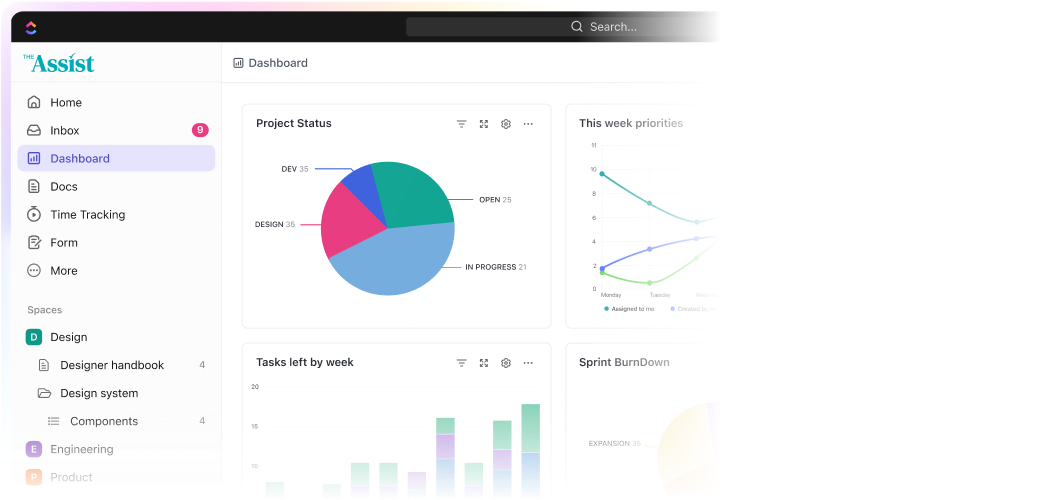Click the dark blue DEV pie slice
Image resolution: width=1060 pixels, height=500 pixels.
coord(365,189)
